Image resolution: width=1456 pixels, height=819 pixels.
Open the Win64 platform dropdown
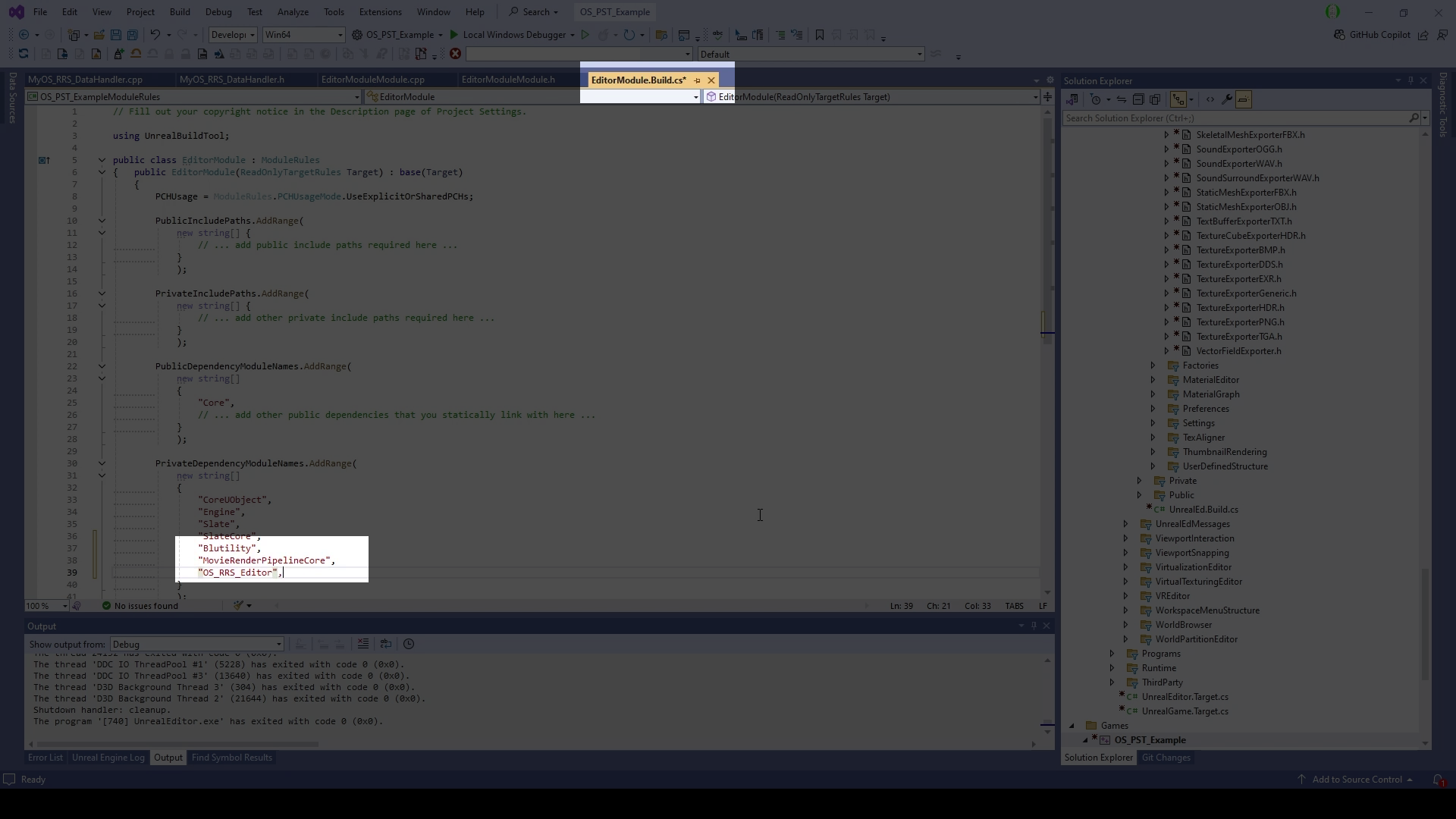coord(303,35)
